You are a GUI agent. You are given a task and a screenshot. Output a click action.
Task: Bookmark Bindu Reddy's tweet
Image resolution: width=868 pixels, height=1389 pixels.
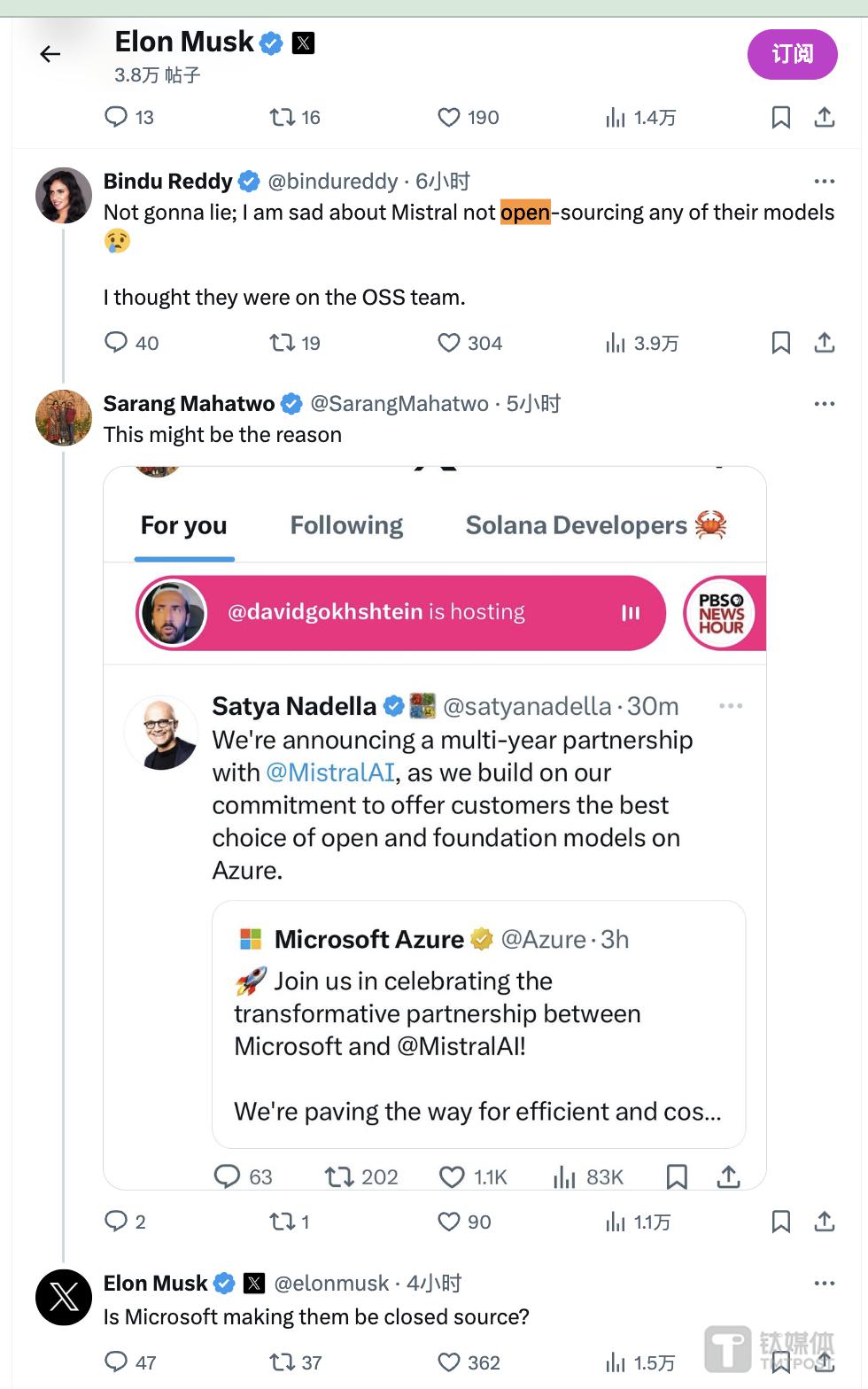[780, 343]
